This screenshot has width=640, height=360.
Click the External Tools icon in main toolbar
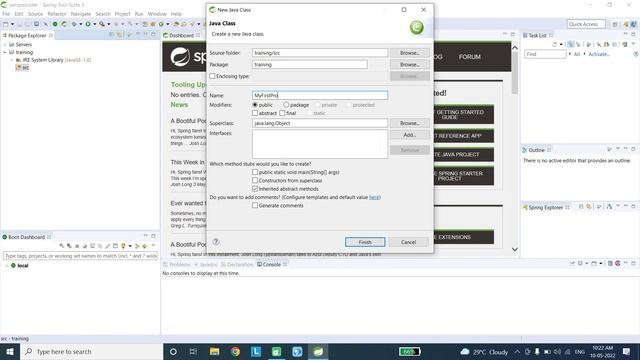(102, 24)
